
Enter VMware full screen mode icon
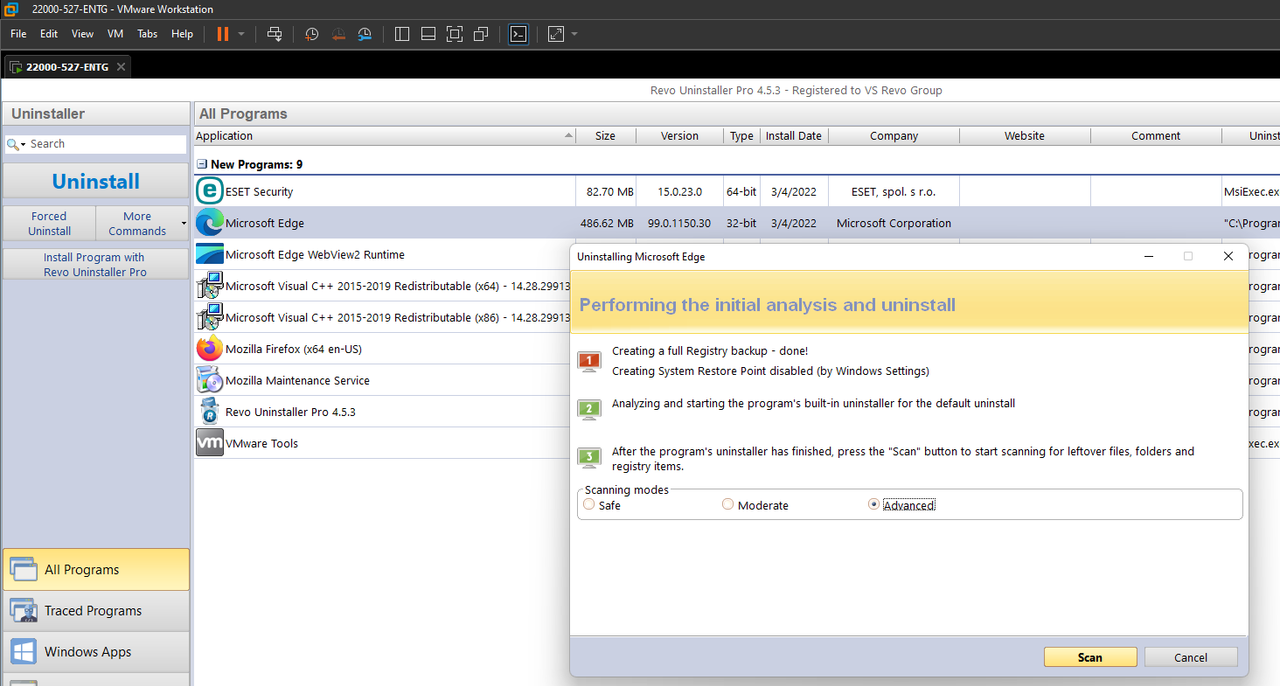click(x=454, y=34)
